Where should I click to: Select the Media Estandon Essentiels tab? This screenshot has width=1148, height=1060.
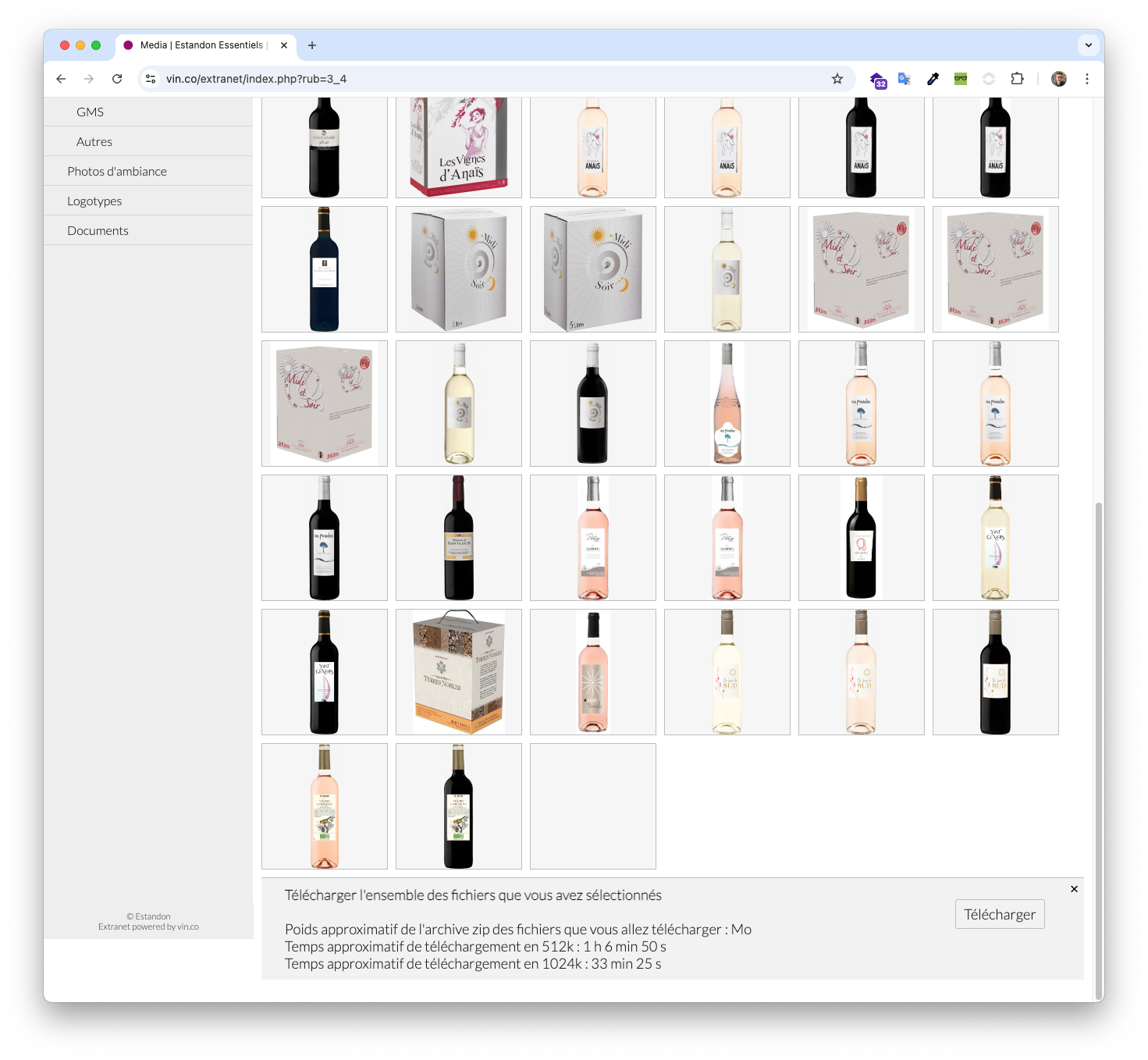coord(206,45)
